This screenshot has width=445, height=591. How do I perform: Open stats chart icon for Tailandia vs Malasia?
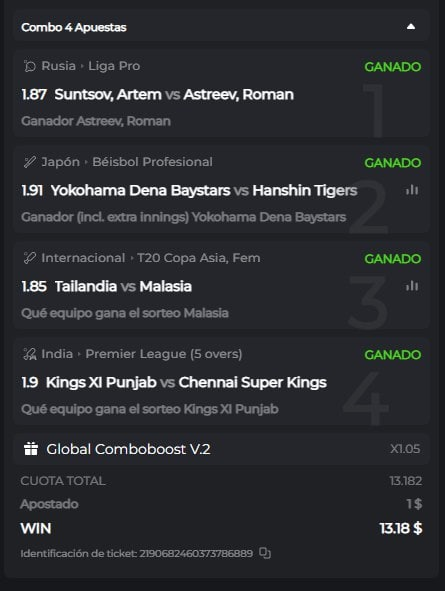[412, 286]
